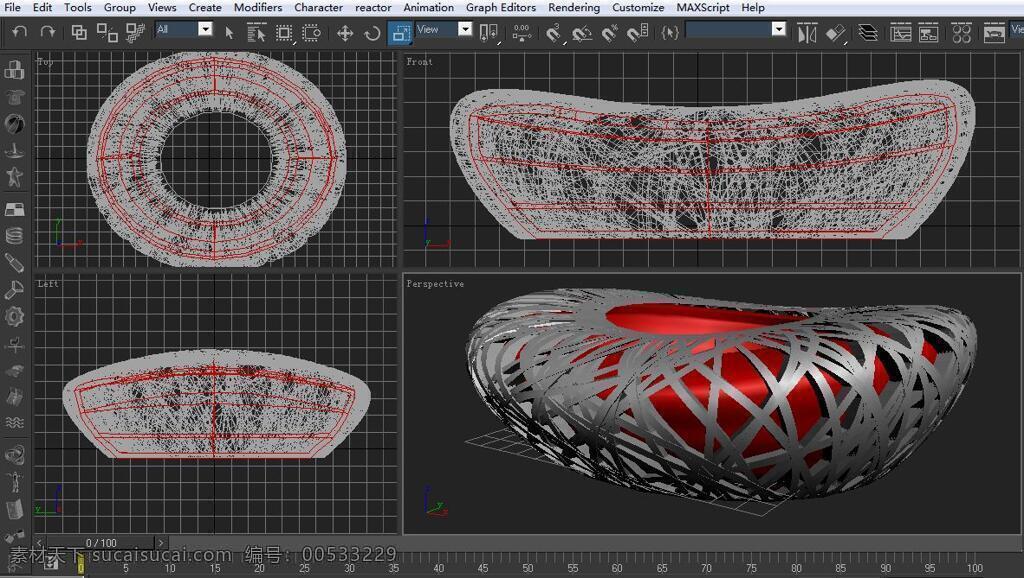Click the reactor Toy Car icon
Screen dimensions: 1024x578
pos(14,371)
